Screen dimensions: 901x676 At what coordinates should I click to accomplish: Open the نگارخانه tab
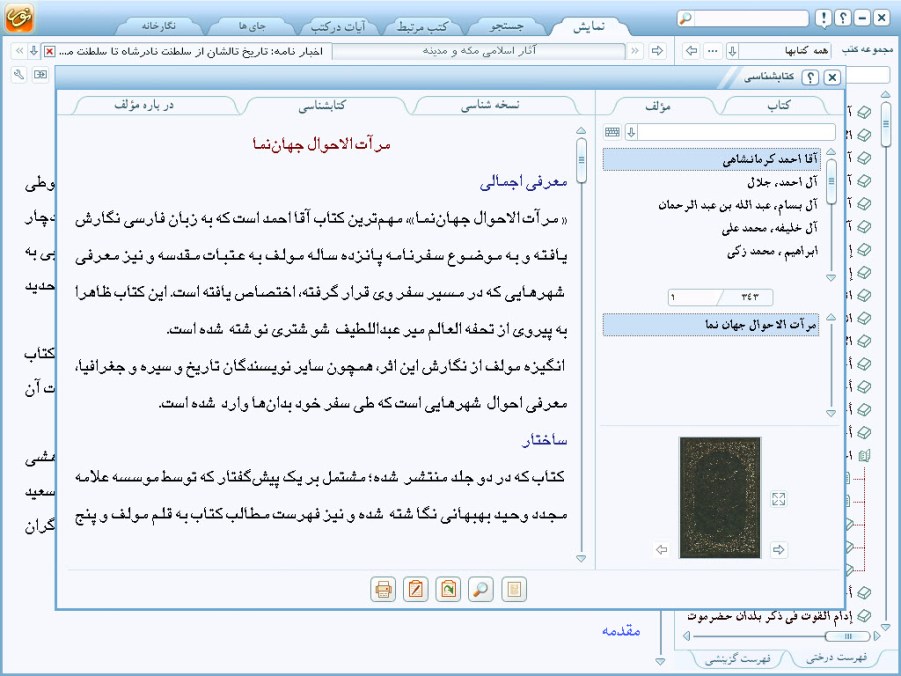click(159, 26)
